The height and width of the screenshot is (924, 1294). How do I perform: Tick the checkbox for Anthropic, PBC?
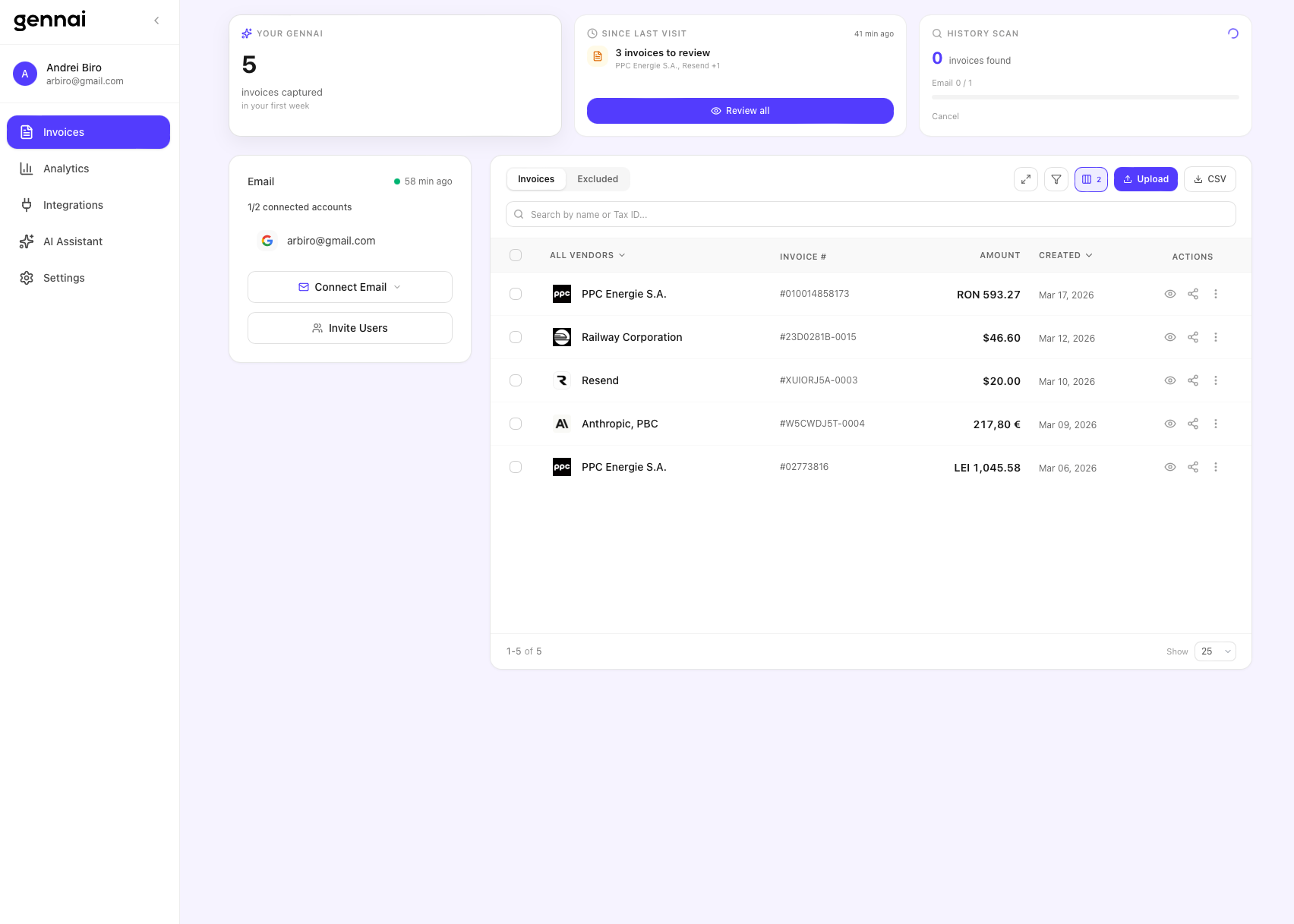[x=516, y=424]
